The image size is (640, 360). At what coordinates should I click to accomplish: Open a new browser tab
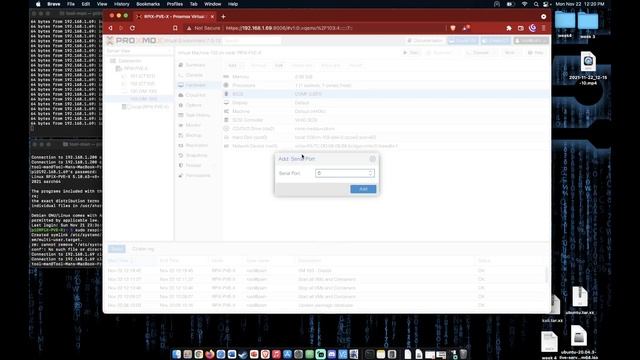pos(223,17)
